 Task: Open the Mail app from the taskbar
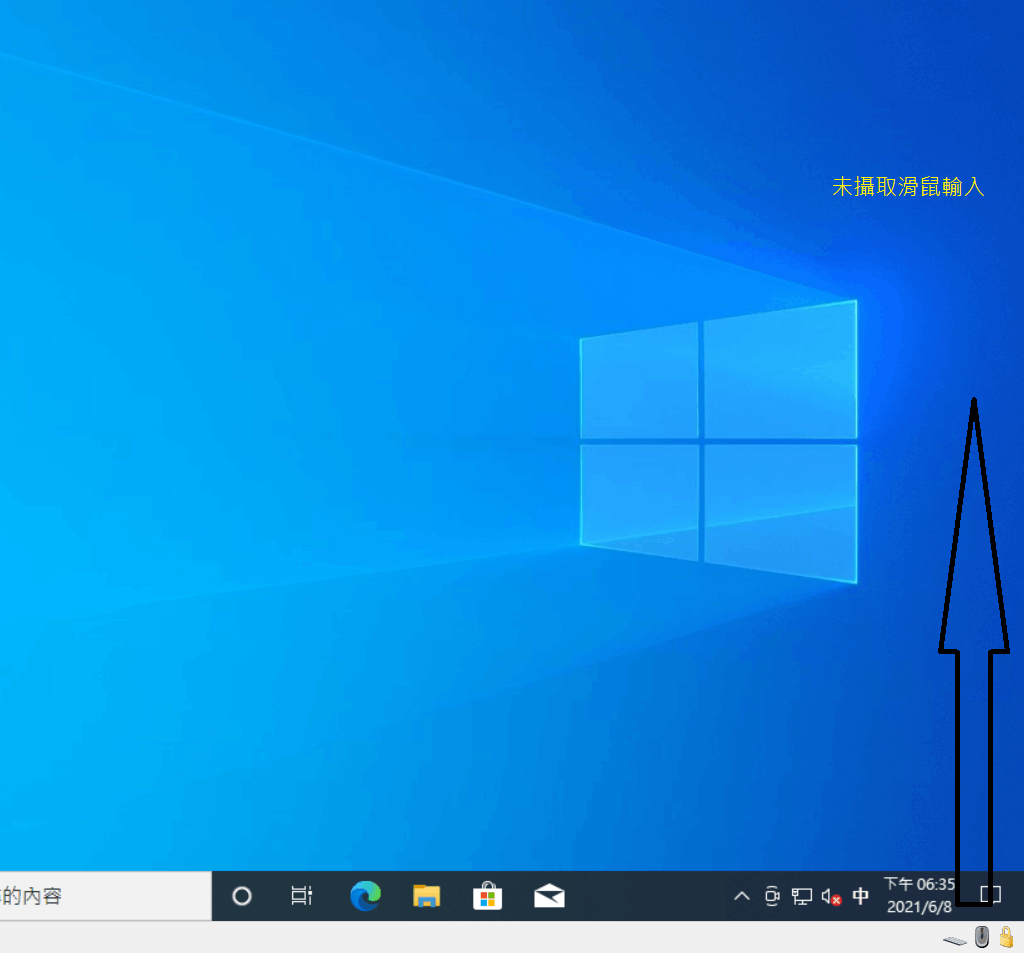pyautogui.click(x=549, y=896)
